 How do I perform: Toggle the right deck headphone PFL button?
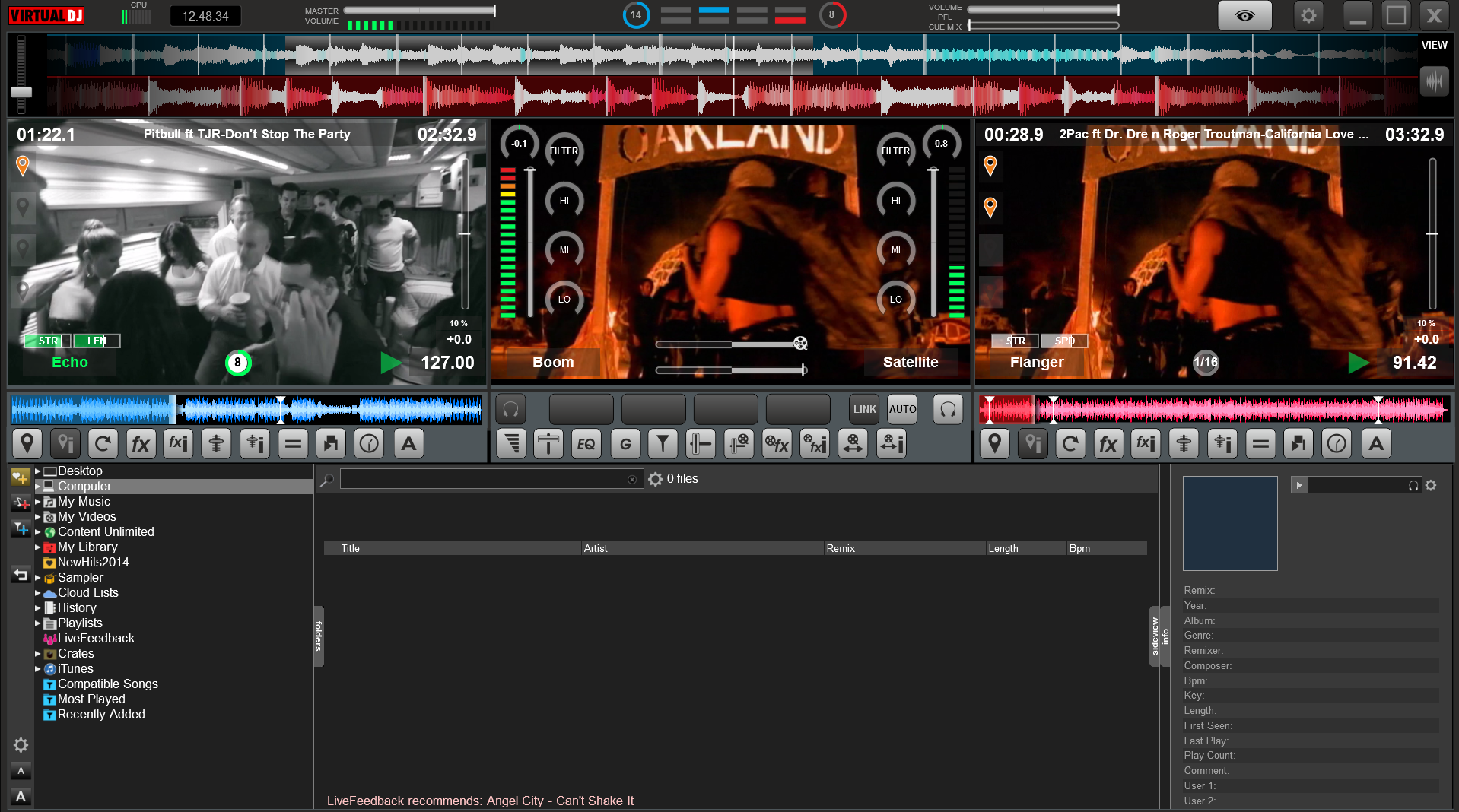point(948,409)
